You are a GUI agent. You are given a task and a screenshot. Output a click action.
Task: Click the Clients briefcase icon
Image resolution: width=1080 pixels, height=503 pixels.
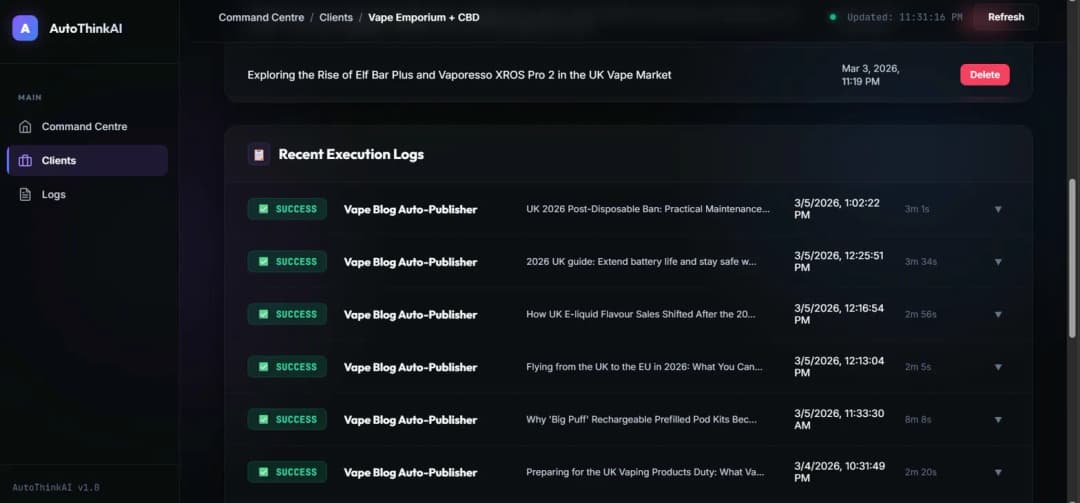[26, 161]
